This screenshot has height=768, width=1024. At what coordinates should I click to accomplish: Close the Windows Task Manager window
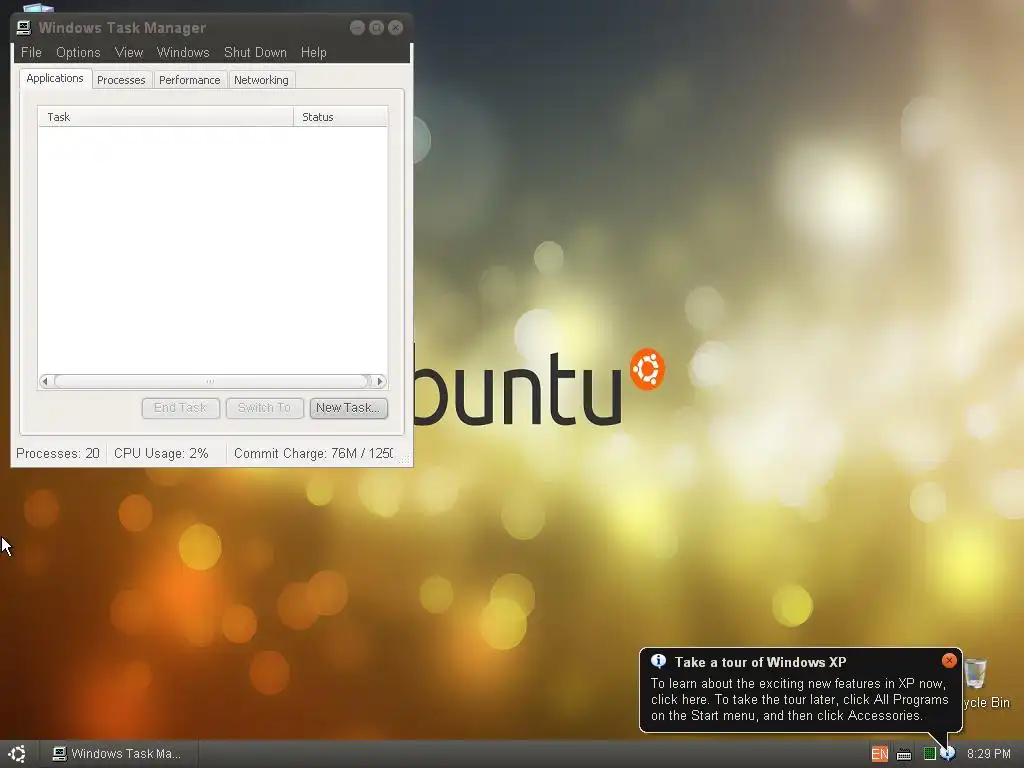[395, 27]
